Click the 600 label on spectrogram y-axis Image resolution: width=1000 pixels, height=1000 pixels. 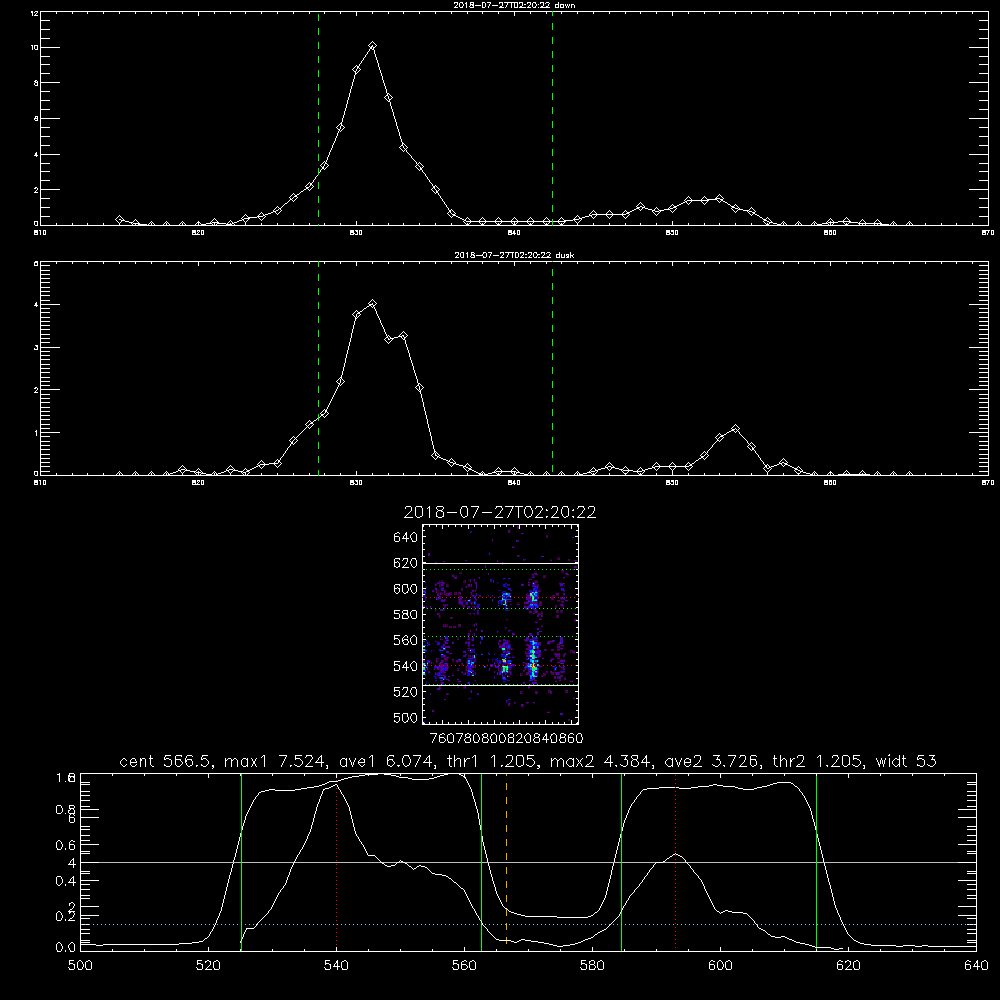point(406,589)
